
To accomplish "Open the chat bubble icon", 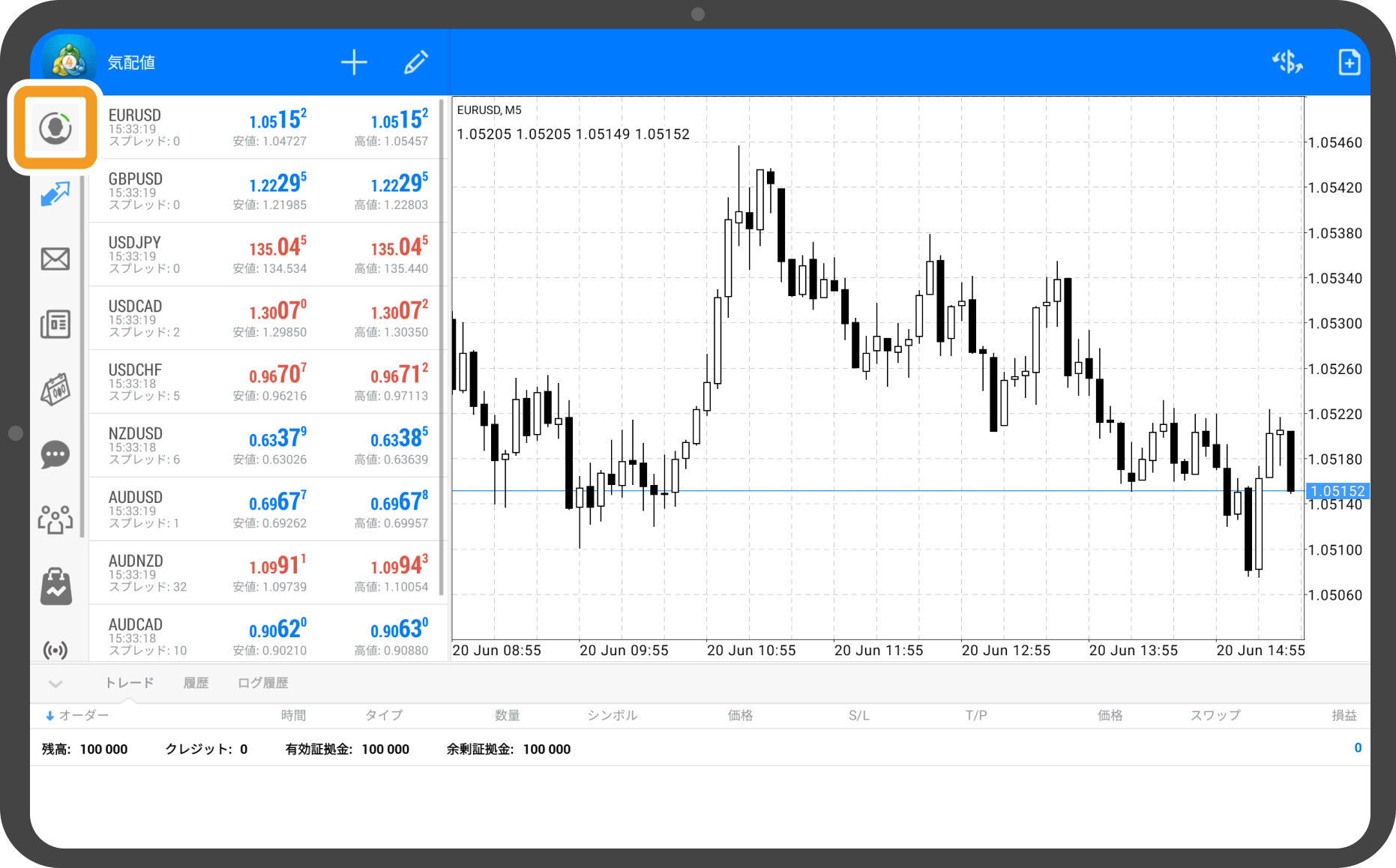I will coord(55,454).
